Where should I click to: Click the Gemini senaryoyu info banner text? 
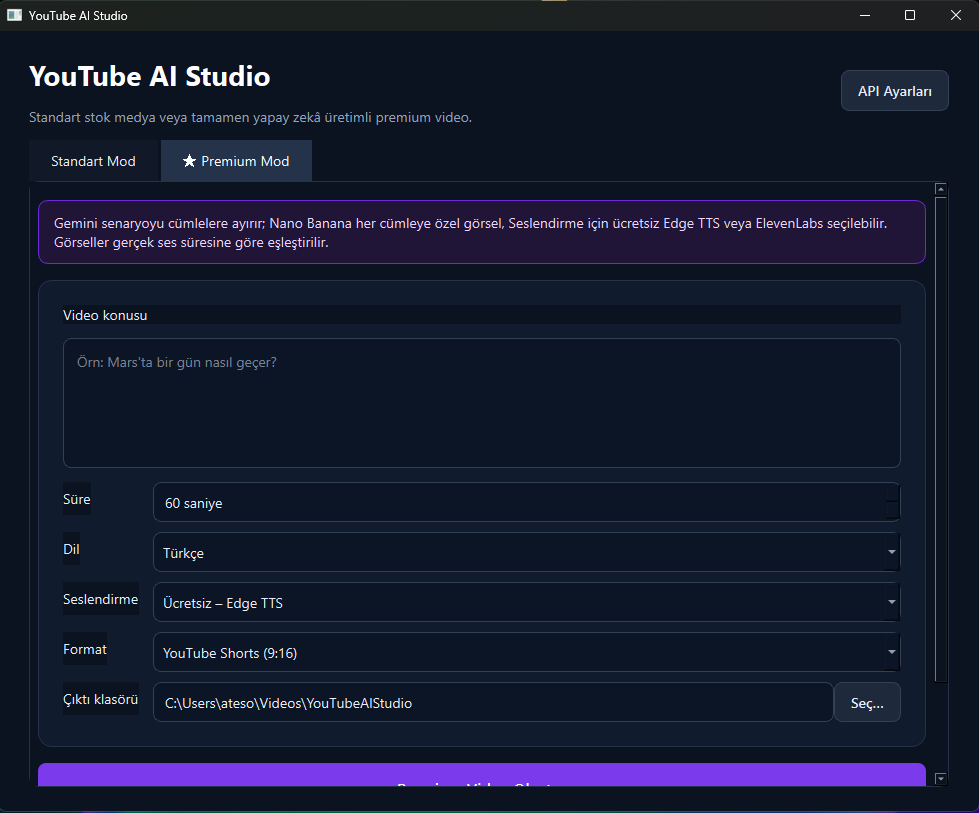(x=470, y=233)
